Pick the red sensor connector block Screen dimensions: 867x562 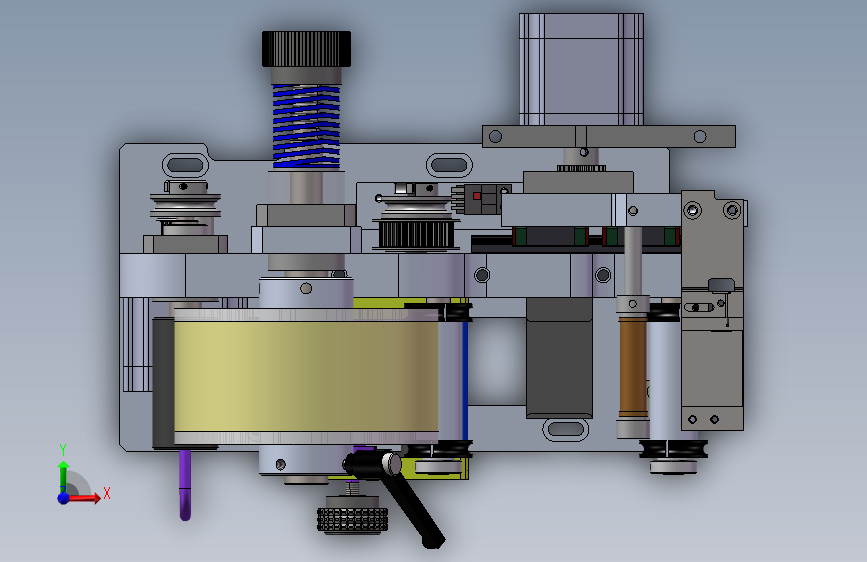pyautogui.click(x=481, y=199)
